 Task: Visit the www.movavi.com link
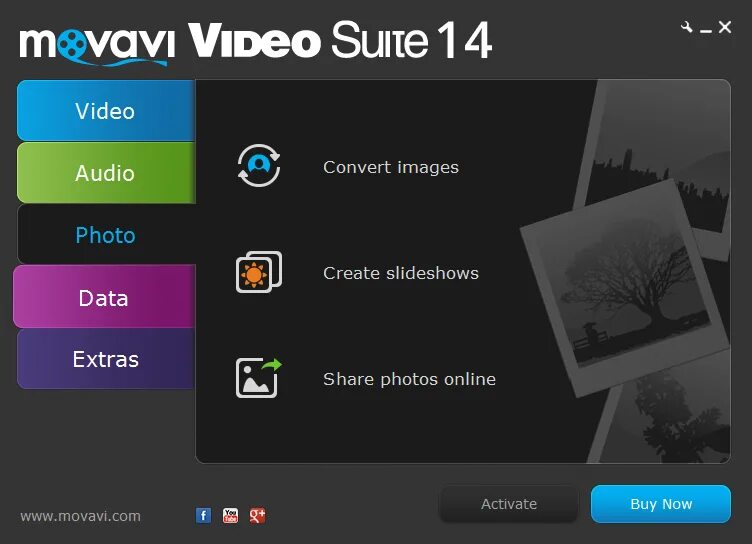[81, 516]
